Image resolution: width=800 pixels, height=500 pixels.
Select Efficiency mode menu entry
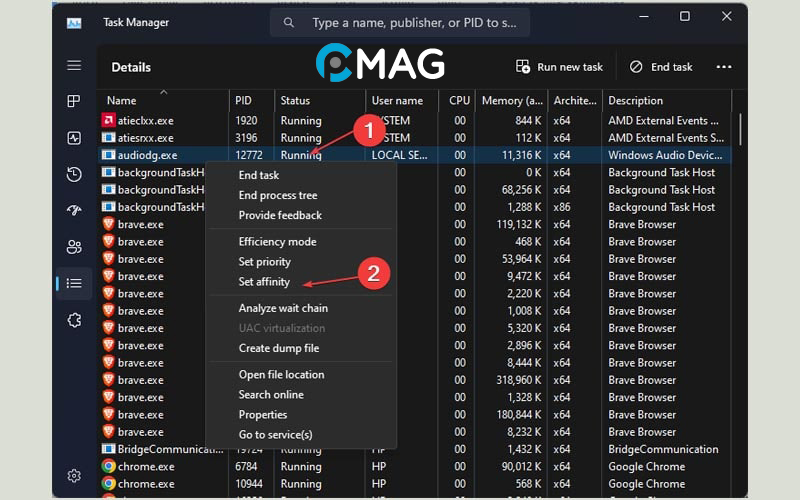coord(278,242)
